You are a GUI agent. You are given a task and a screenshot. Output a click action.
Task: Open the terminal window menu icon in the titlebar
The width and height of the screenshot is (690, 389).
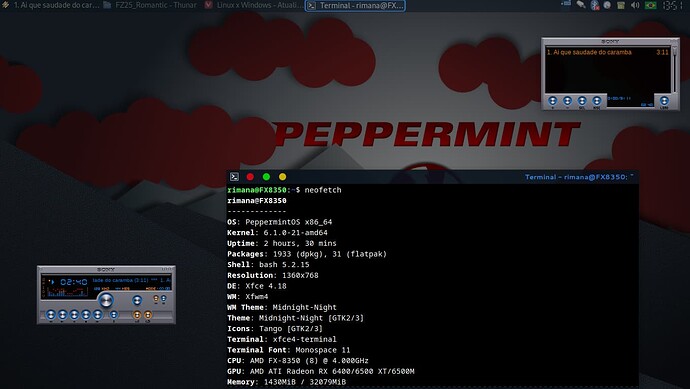(x=234, y=177)
